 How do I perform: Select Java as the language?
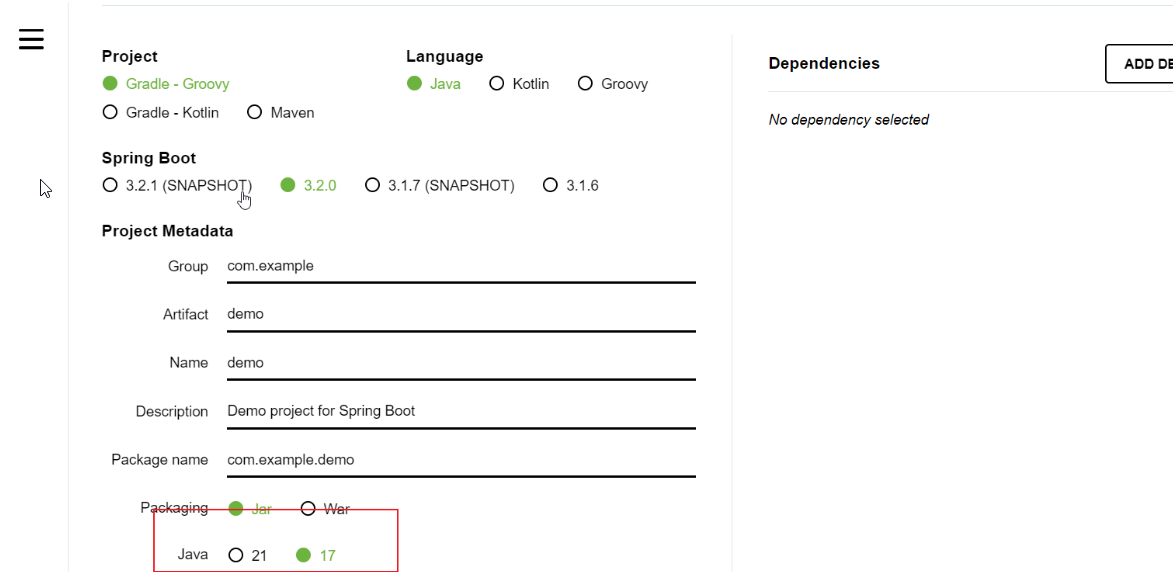[x=434, y=84]
